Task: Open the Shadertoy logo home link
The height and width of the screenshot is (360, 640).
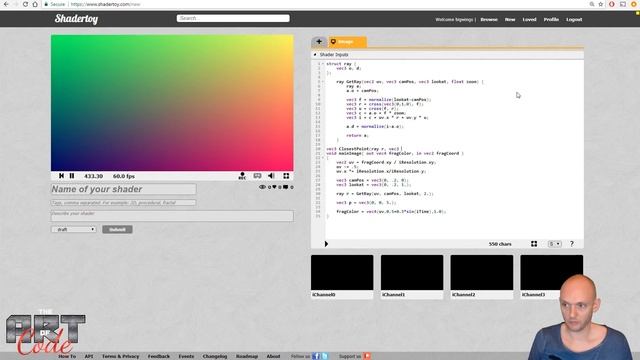Action: coord(76,19)
